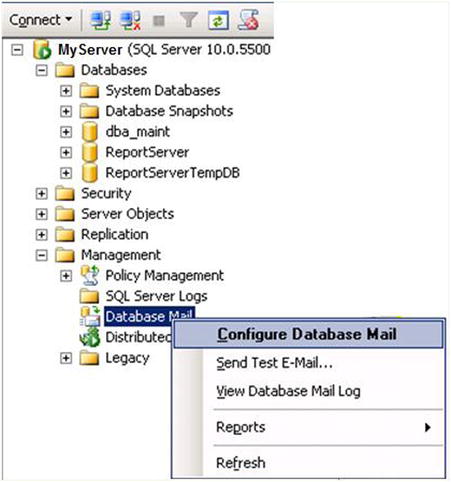Open View Database Mail Log
The image size is (451, 482).
[x=288, y=391]
